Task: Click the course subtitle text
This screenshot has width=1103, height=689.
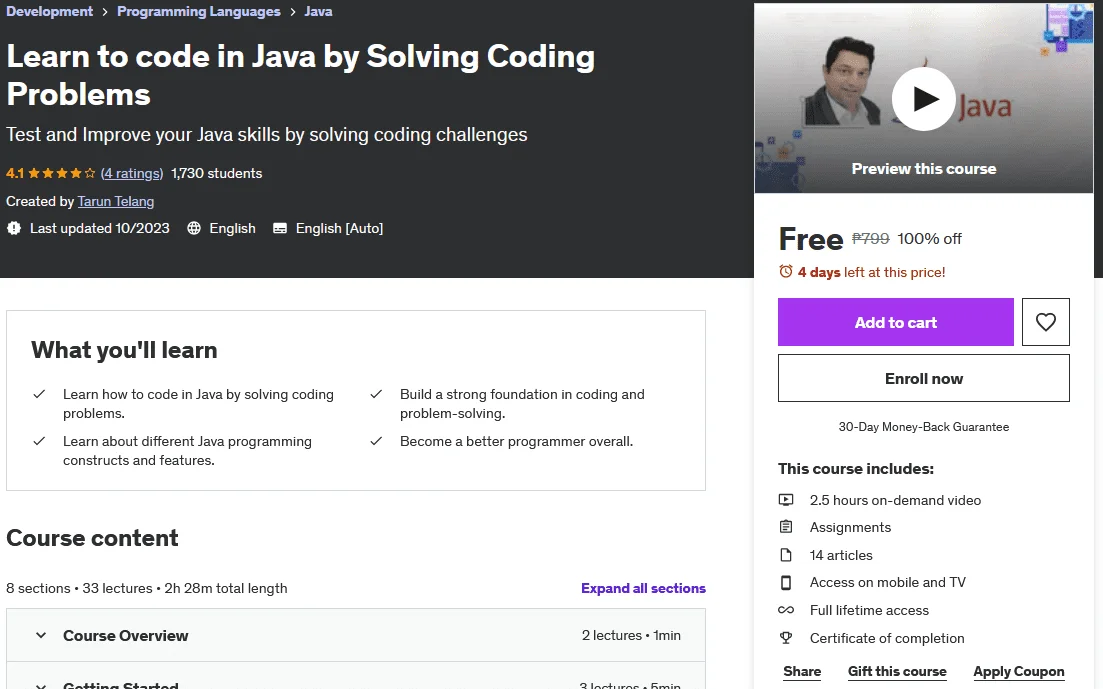Action: coord(267,134)
